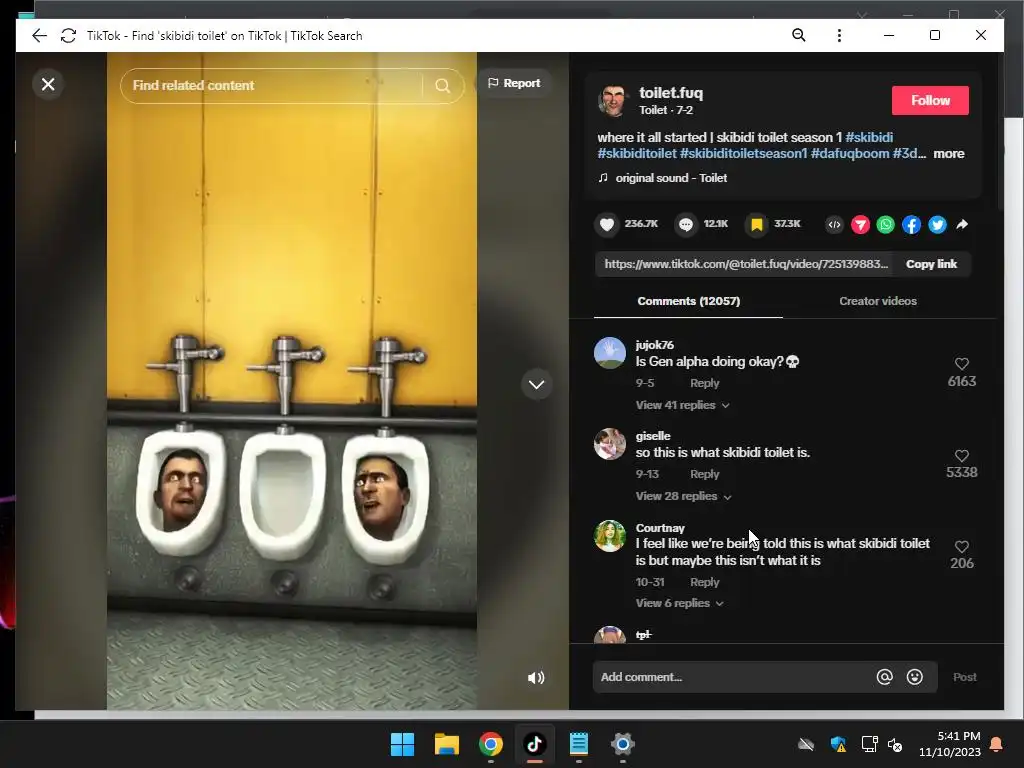Open File Explorer from taskbar

click(447, 744)
